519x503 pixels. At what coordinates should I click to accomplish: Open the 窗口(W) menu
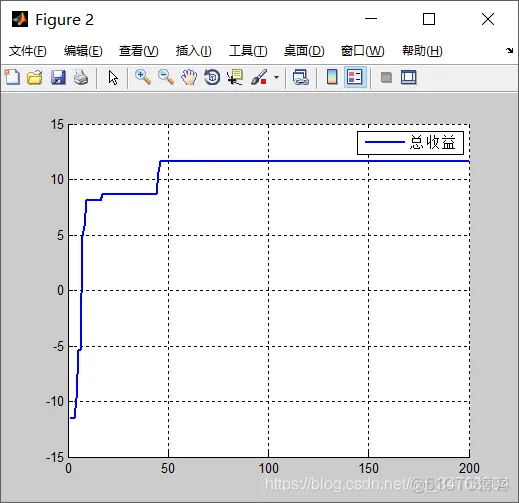tap(363, 51)
